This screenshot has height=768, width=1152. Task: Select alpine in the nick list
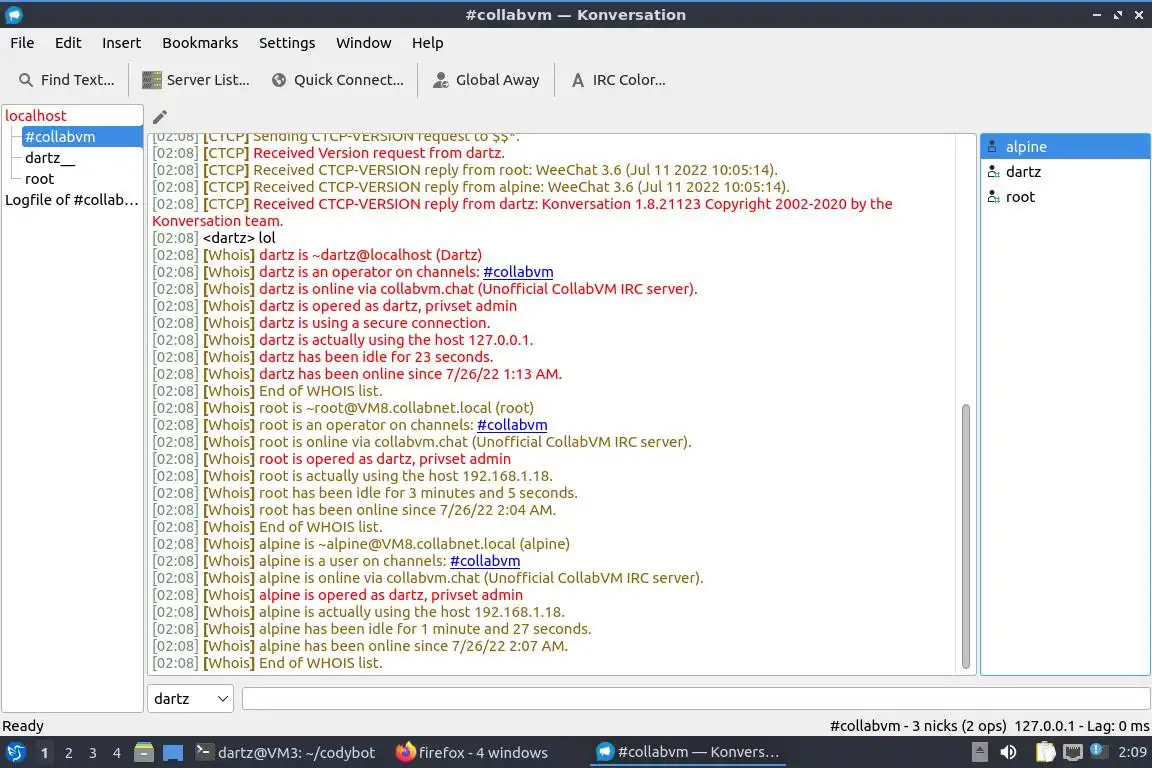point(1065,147)
